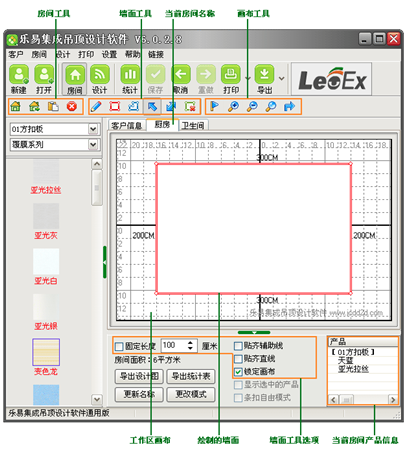Click product list scroll right arrow
Screen dimensions: 410x450
click(393, 399)
